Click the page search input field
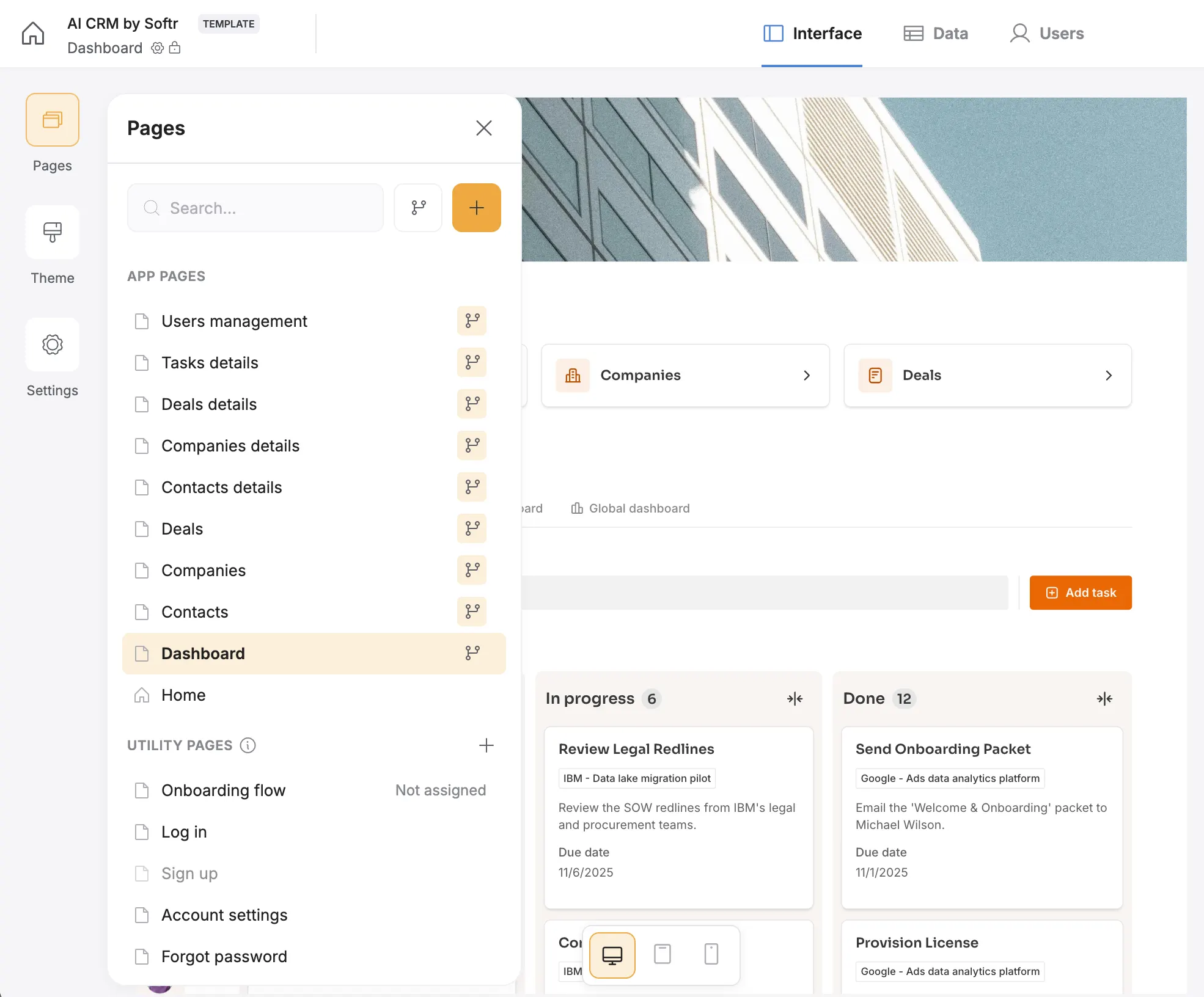The image size is (1204, 997). point(255,208)
